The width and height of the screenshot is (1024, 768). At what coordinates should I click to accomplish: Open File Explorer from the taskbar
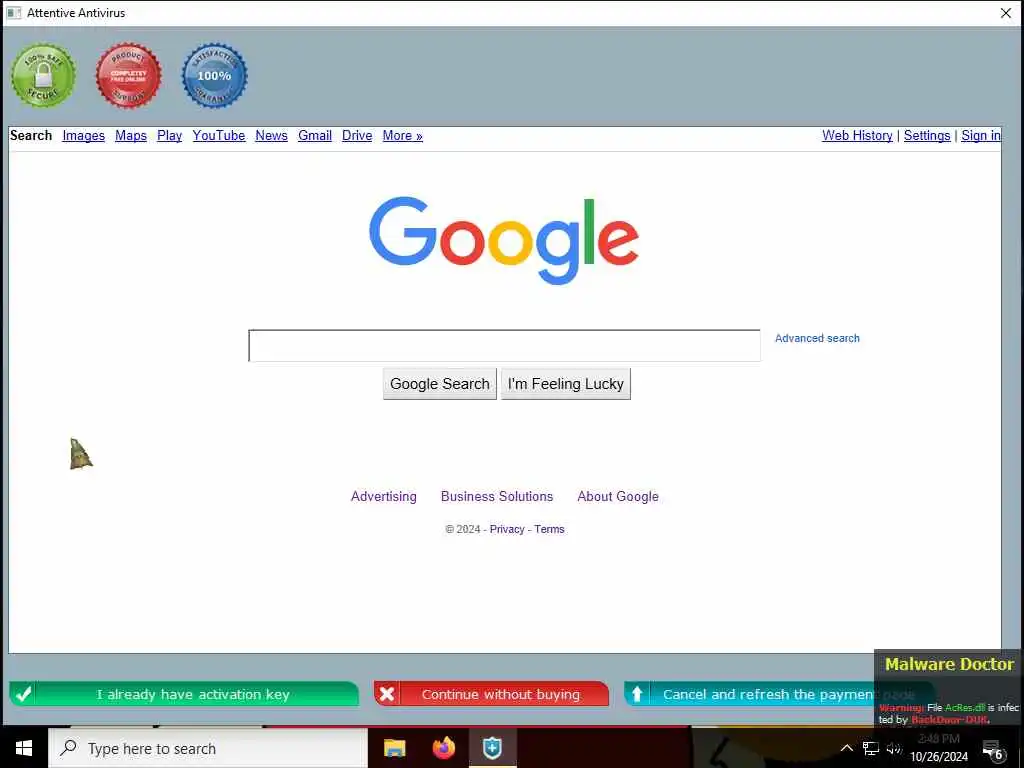click(394, 748)
